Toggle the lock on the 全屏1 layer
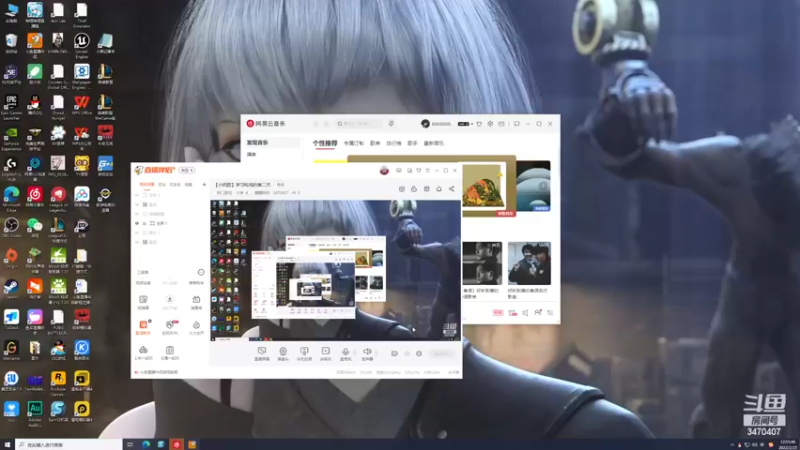Viewport: 800px width, 450px height. tap(145, 223)
